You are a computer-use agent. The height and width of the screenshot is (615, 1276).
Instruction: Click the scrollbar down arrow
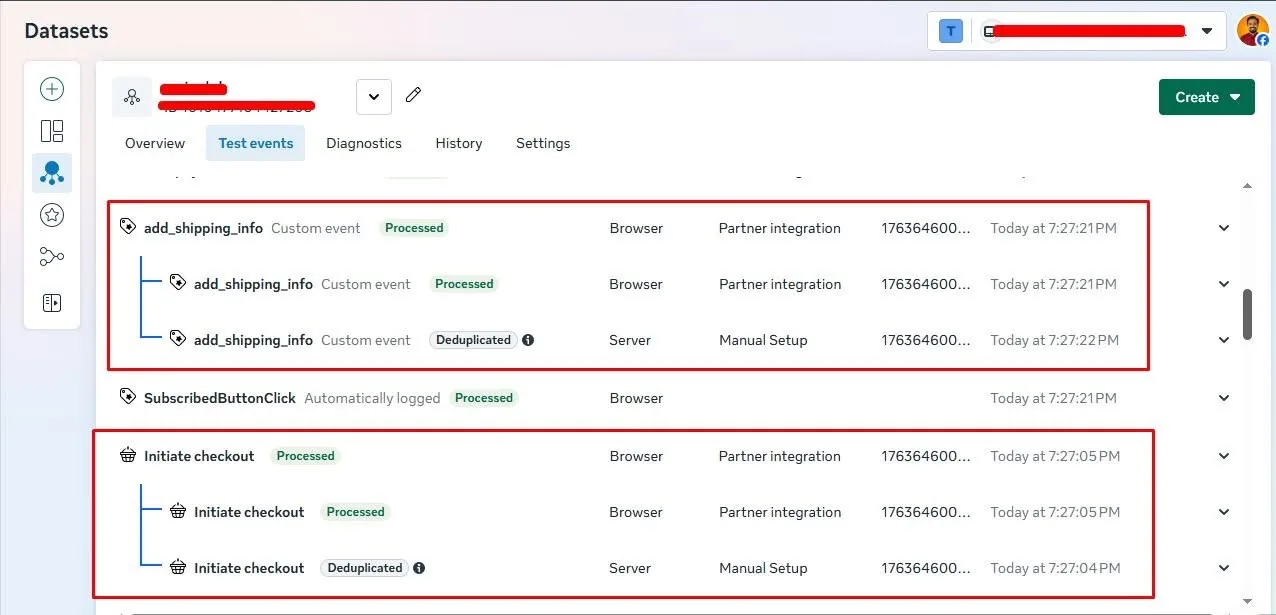coord(1247,600)
